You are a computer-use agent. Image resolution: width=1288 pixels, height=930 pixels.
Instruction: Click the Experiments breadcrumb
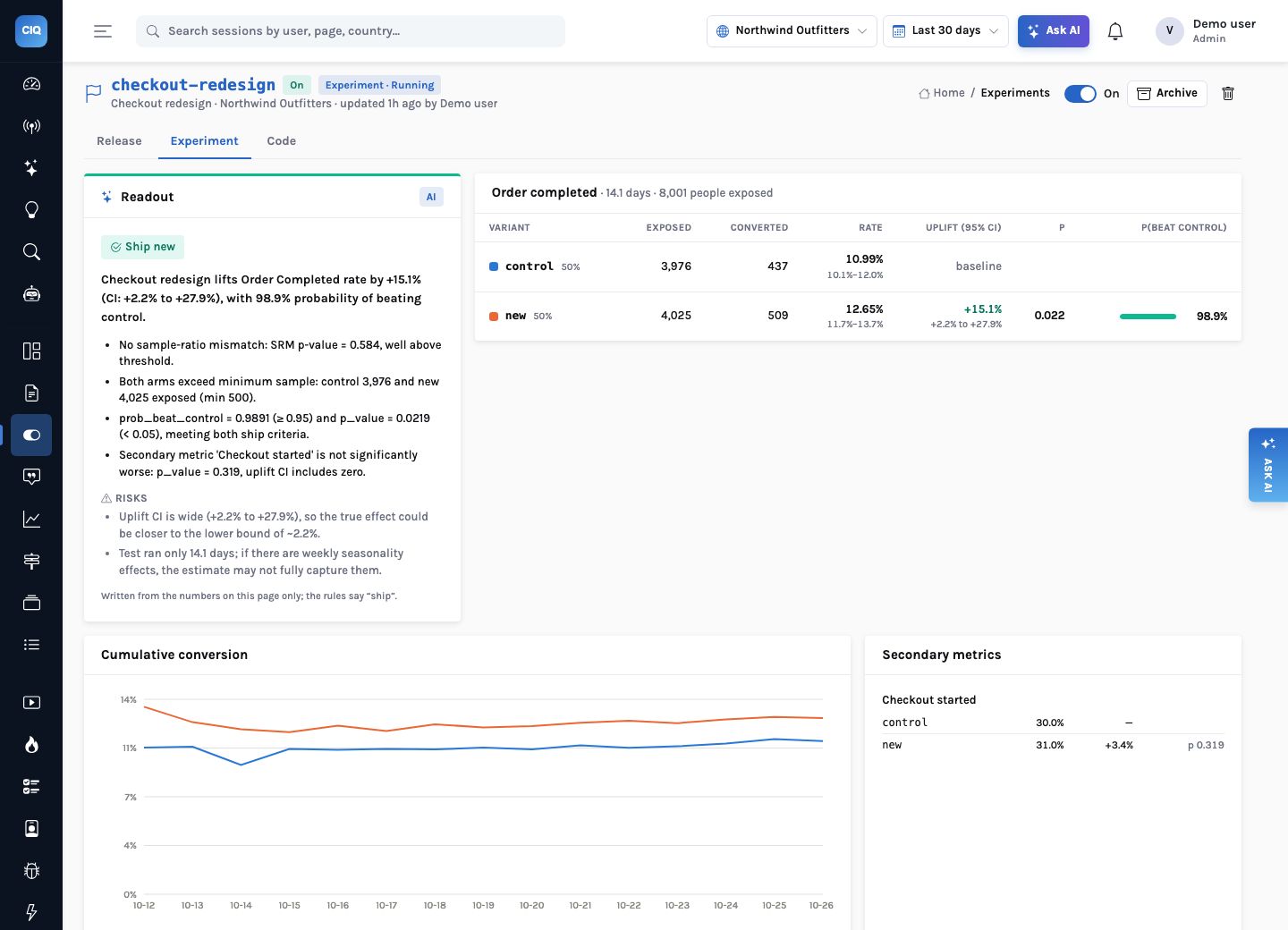point(1015,93)
